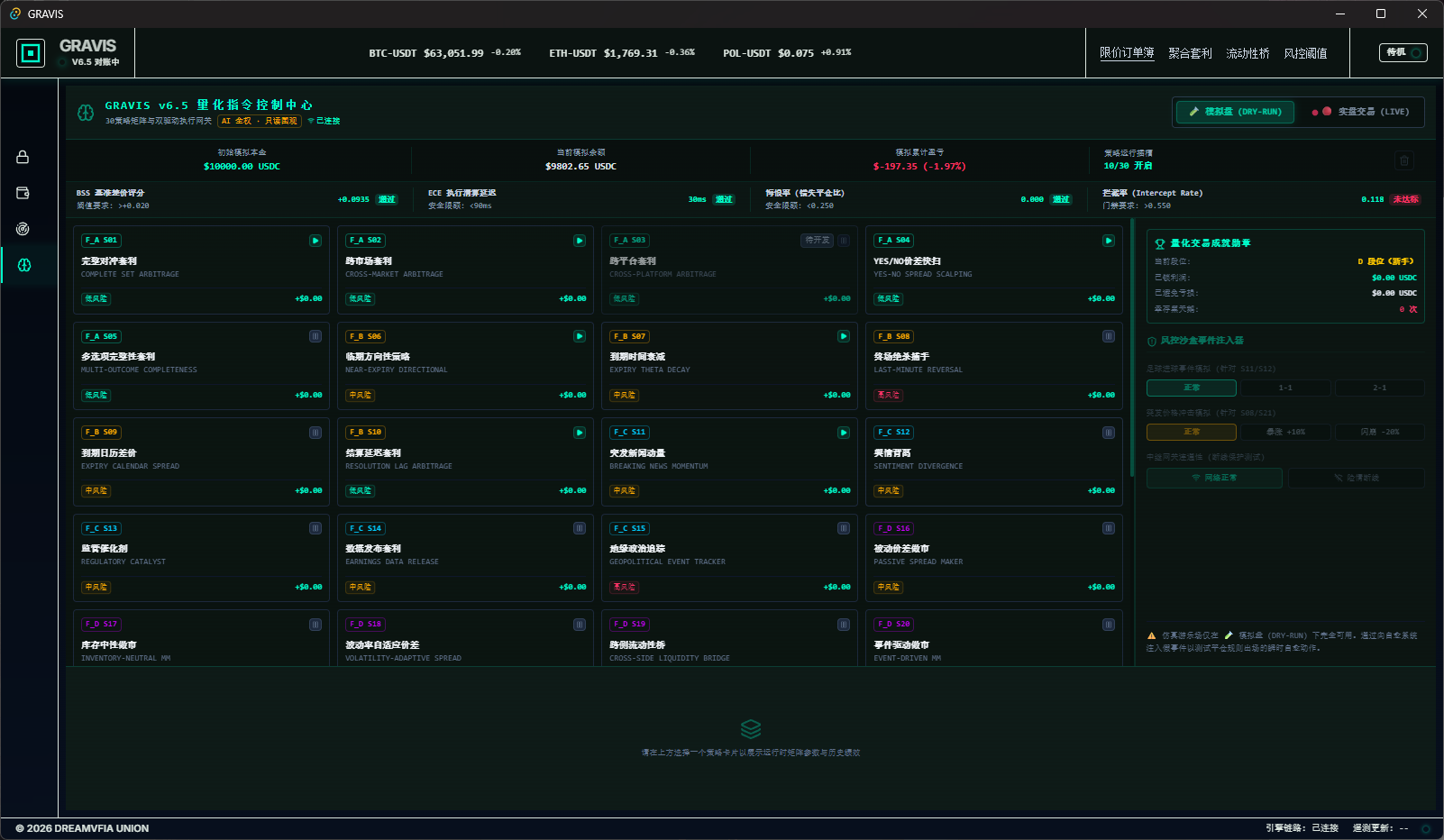Click the D 段位 rank value

1387,261
